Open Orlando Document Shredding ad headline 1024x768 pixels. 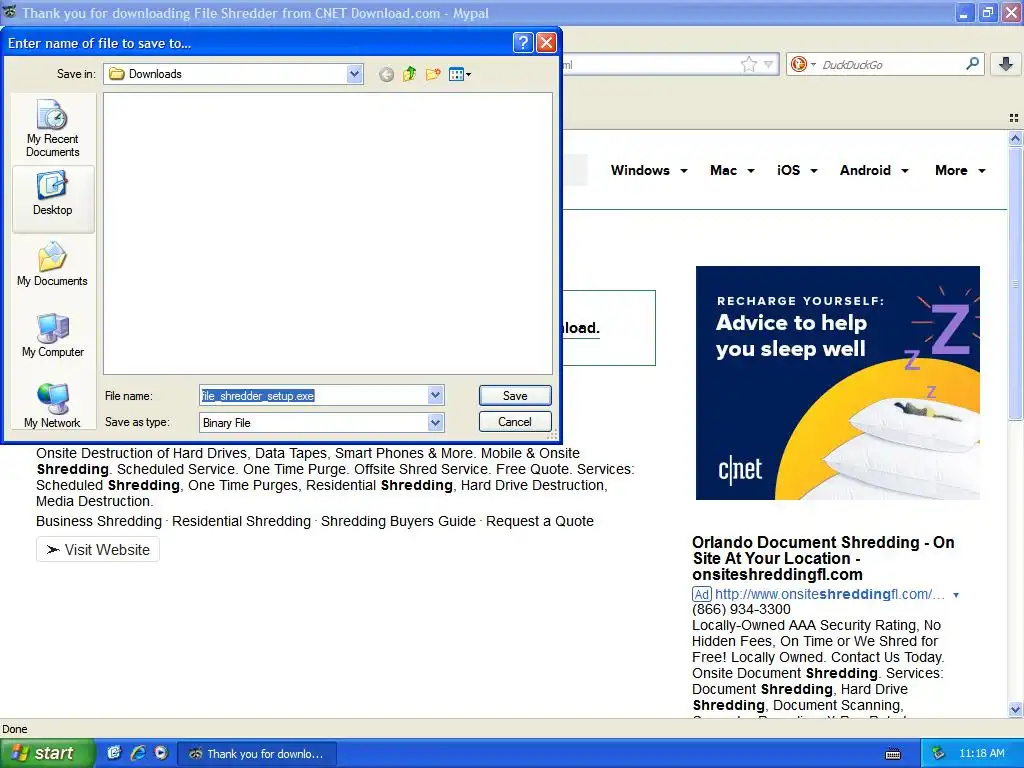pyautogui.click(x=823, y=558)
